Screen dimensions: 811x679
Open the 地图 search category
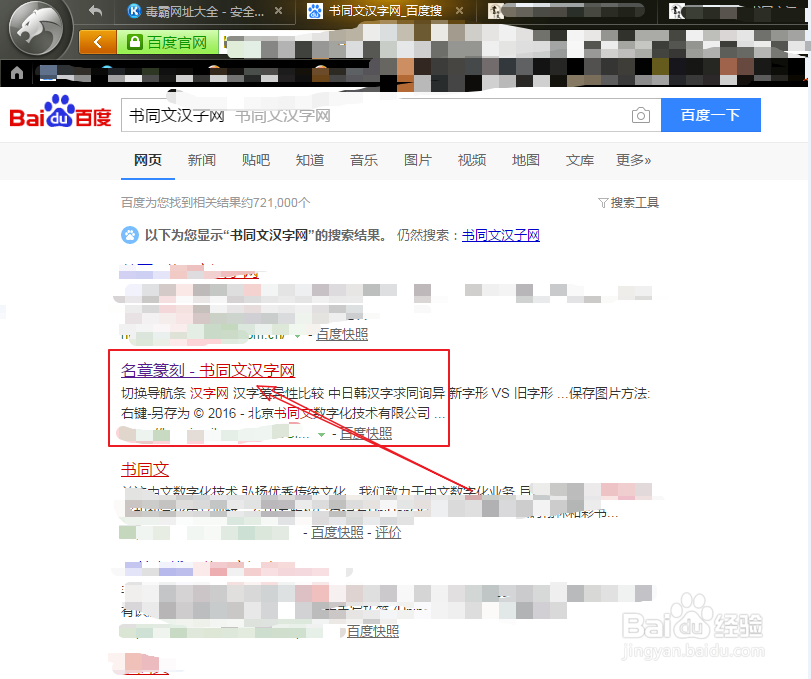click(525, 159)
